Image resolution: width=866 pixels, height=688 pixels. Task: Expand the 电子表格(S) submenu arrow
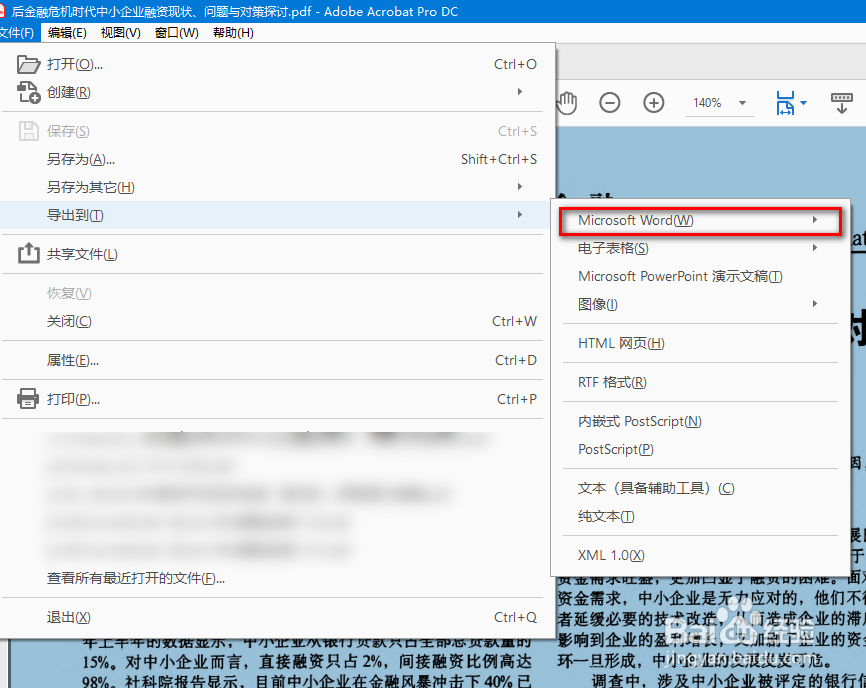(815, 248)
